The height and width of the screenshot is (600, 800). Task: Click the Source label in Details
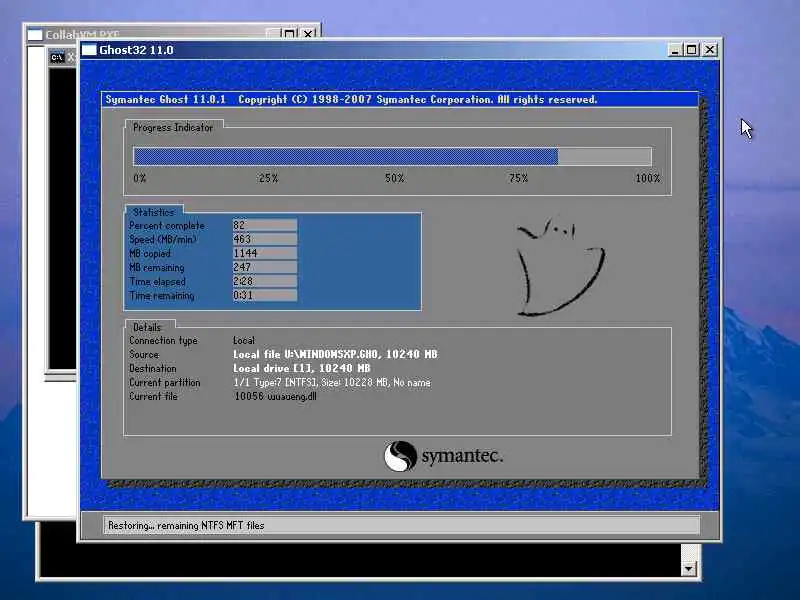pos(144,354)
